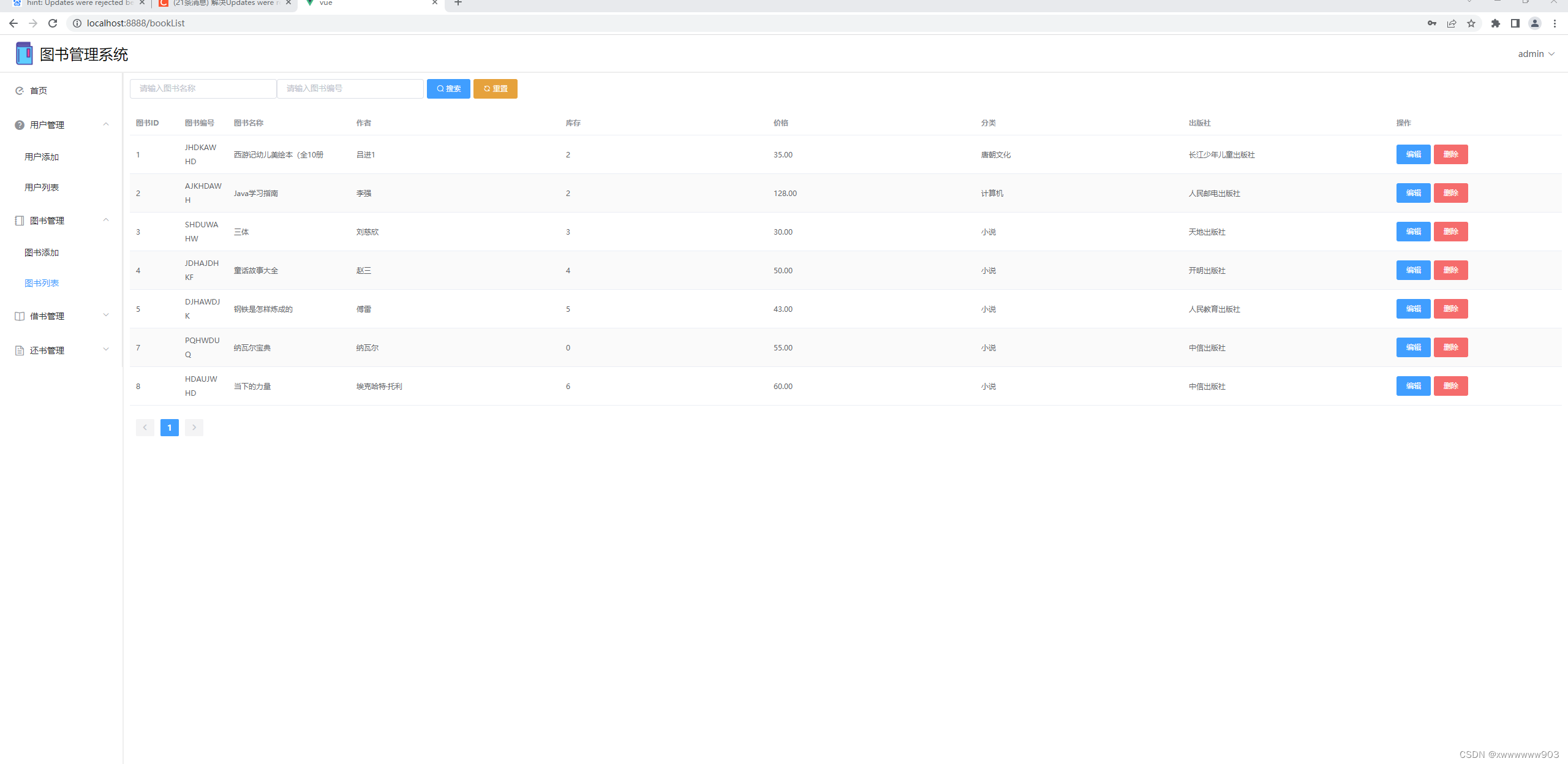
Task: Toggle the browser side panel icon
Action: [x=1515, y=23]
